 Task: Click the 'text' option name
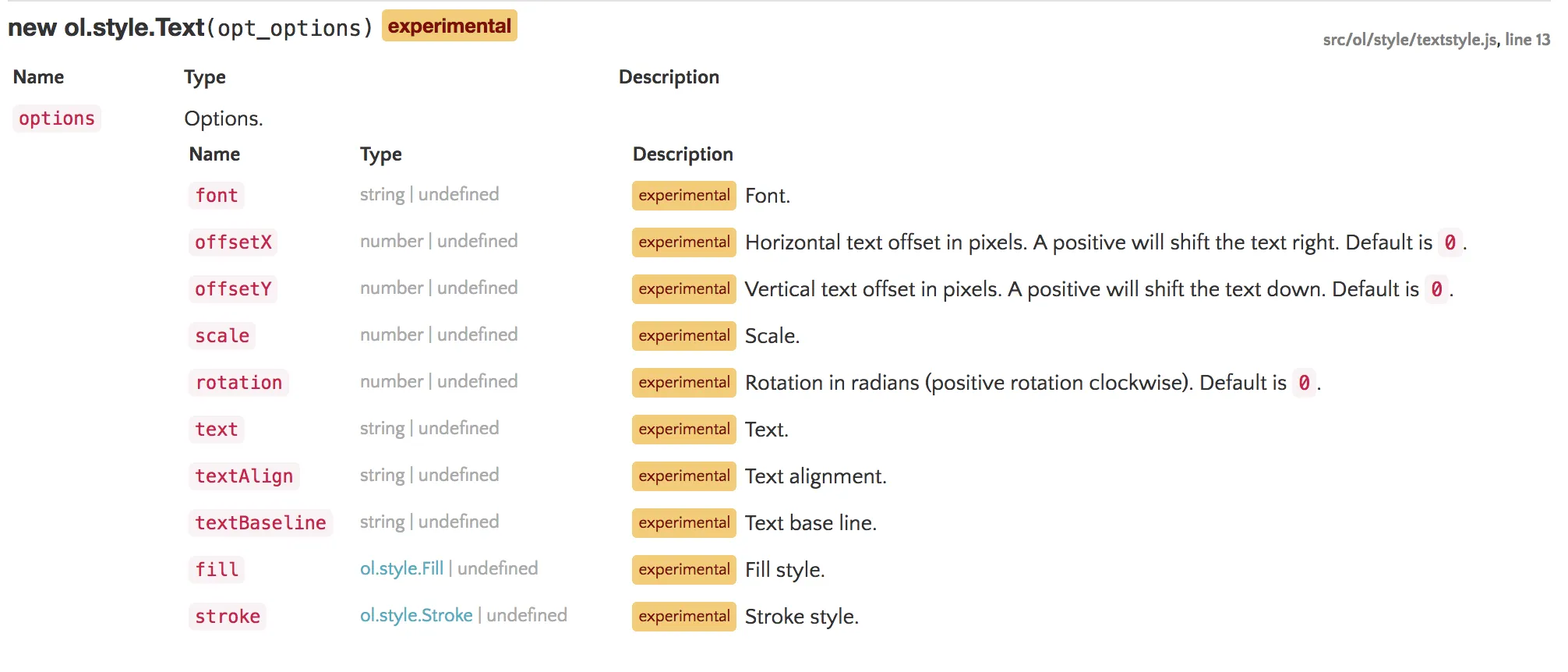[x=216, y=430]
